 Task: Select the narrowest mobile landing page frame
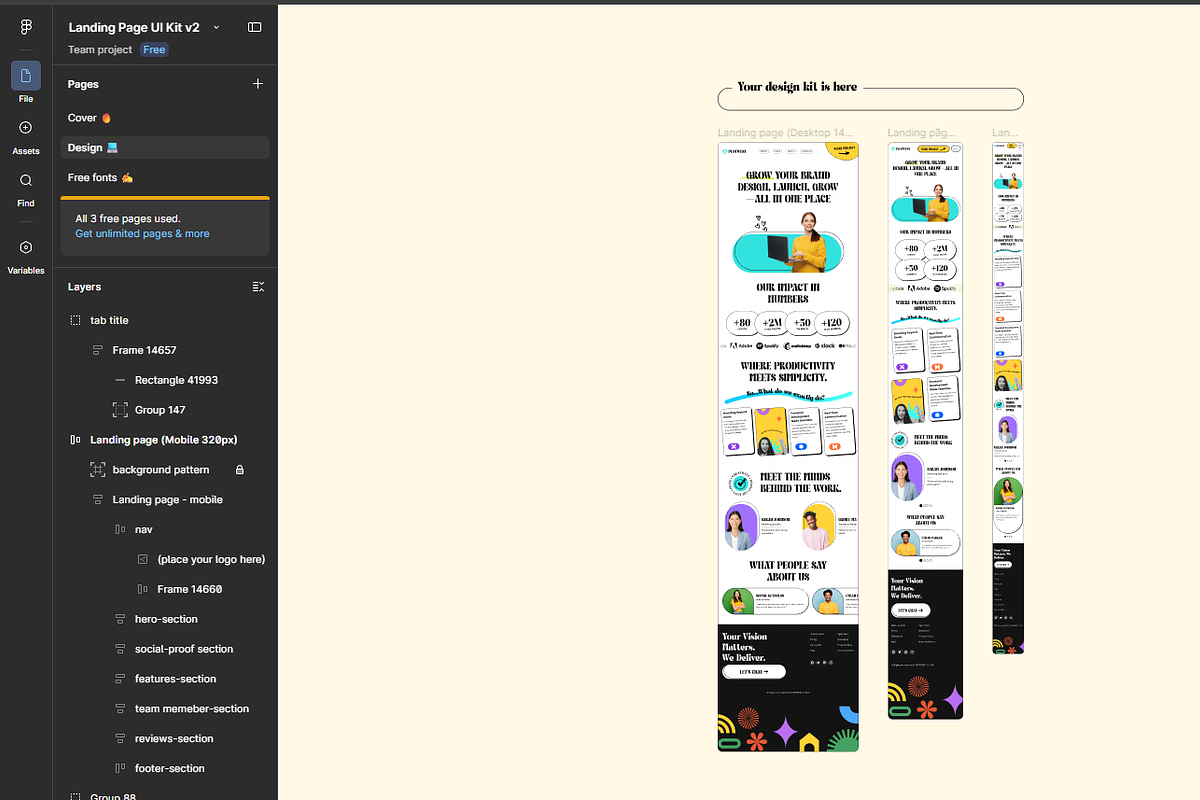1007,399
